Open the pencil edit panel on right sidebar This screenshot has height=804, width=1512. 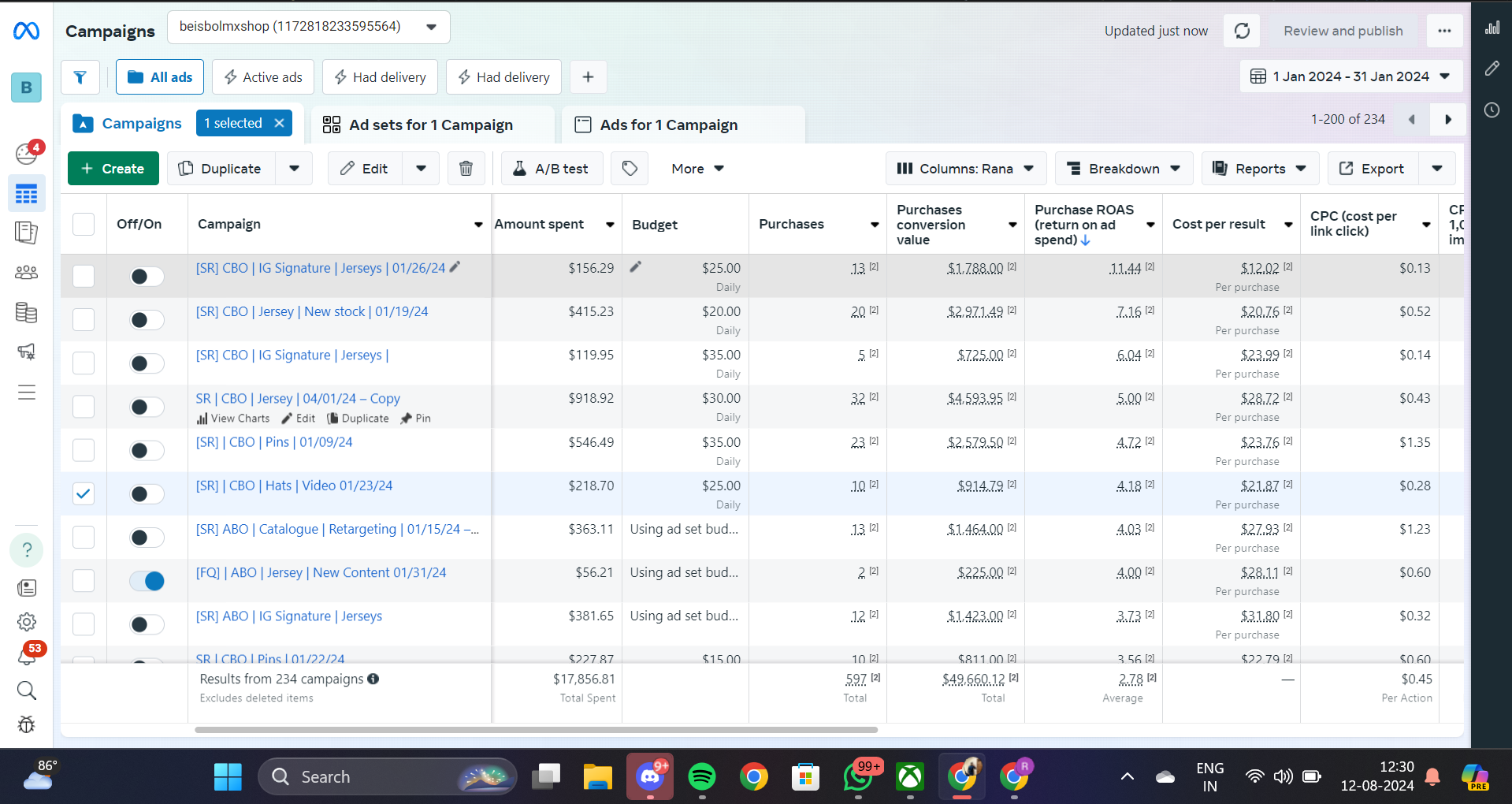pos(1492,69)
